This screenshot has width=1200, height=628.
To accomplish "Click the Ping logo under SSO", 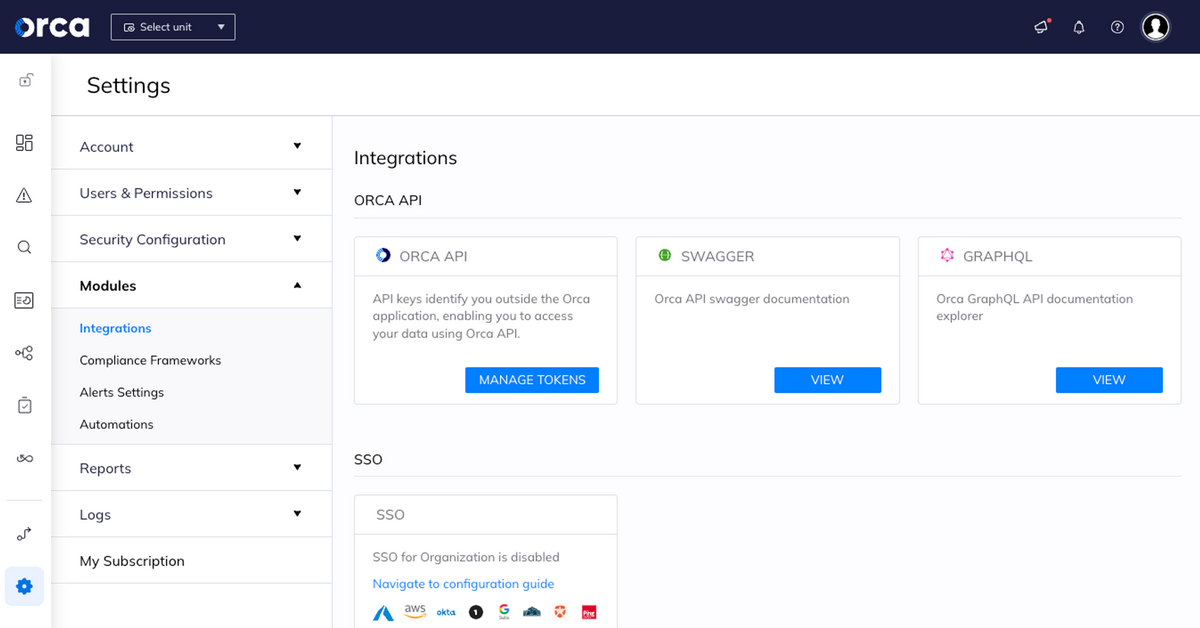I will 589,612.
